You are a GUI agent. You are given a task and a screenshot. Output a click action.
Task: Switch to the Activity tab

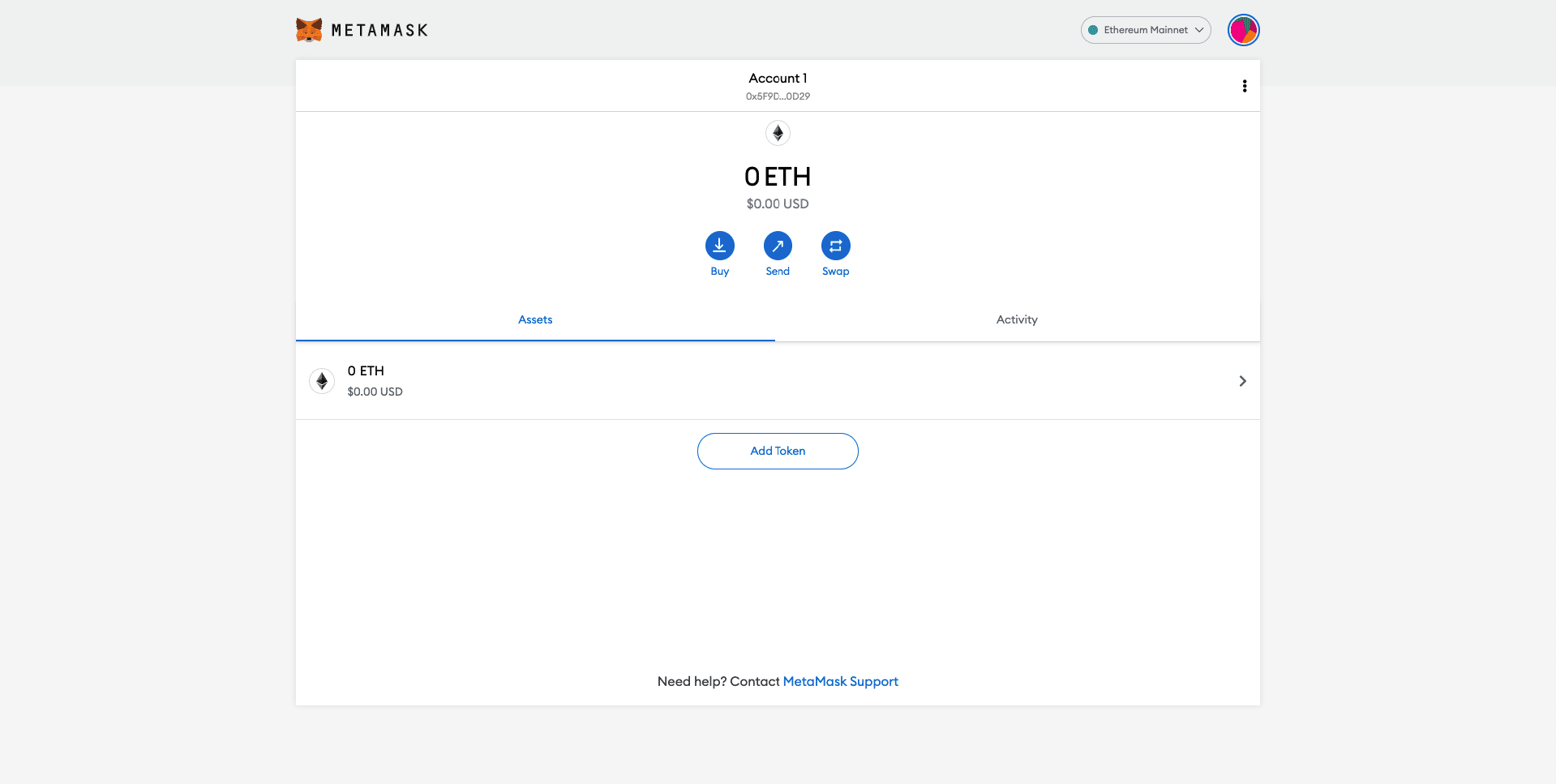click(1017, 319)
